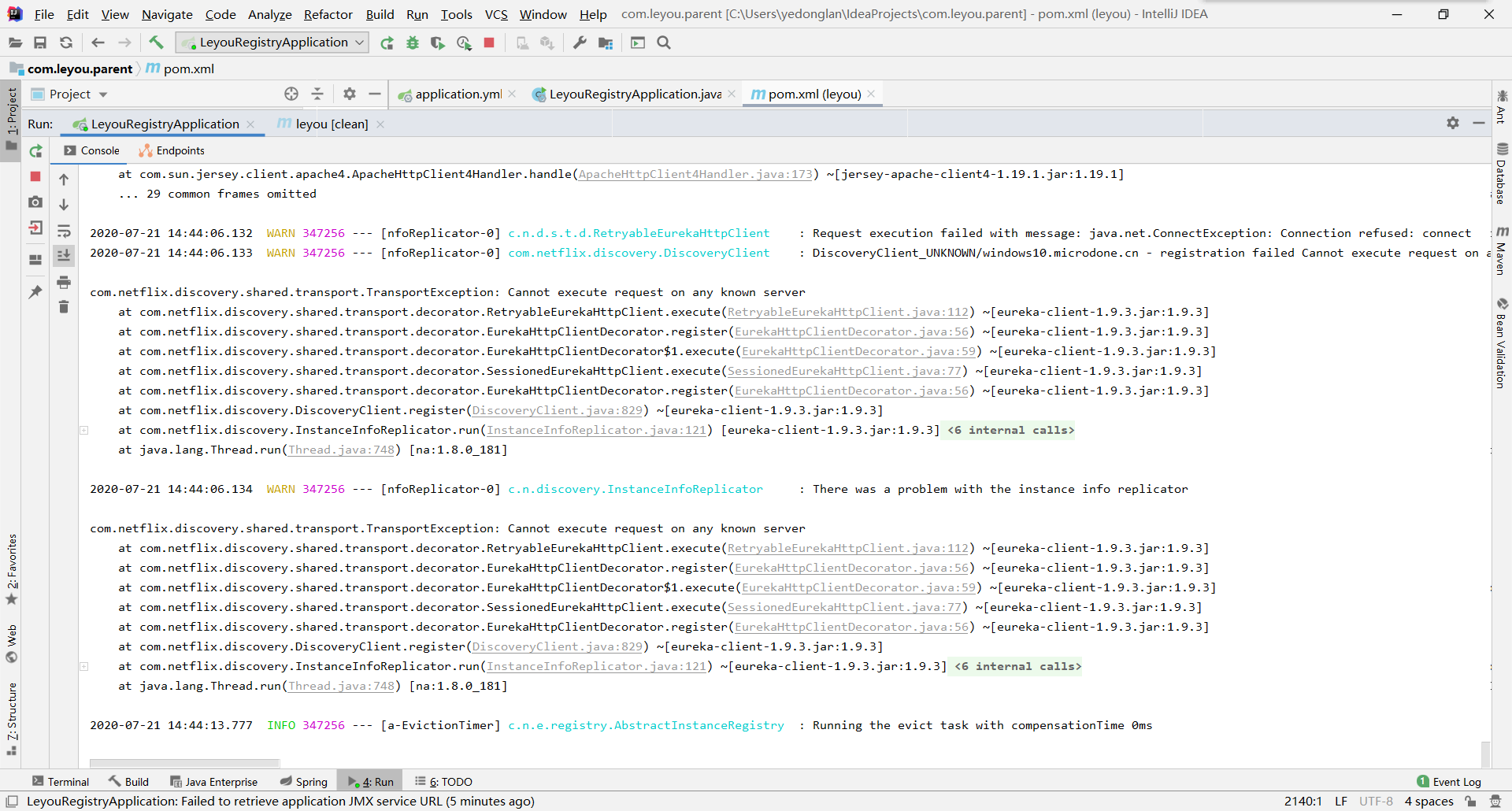Open Project Structure dialog icon
This screenshot has width=1512, height=811.
[606, 43]
